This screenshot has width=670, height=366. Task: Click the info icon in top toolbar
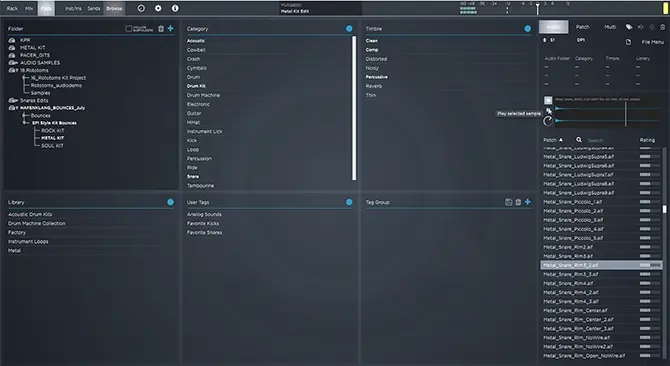pos(175,8)
